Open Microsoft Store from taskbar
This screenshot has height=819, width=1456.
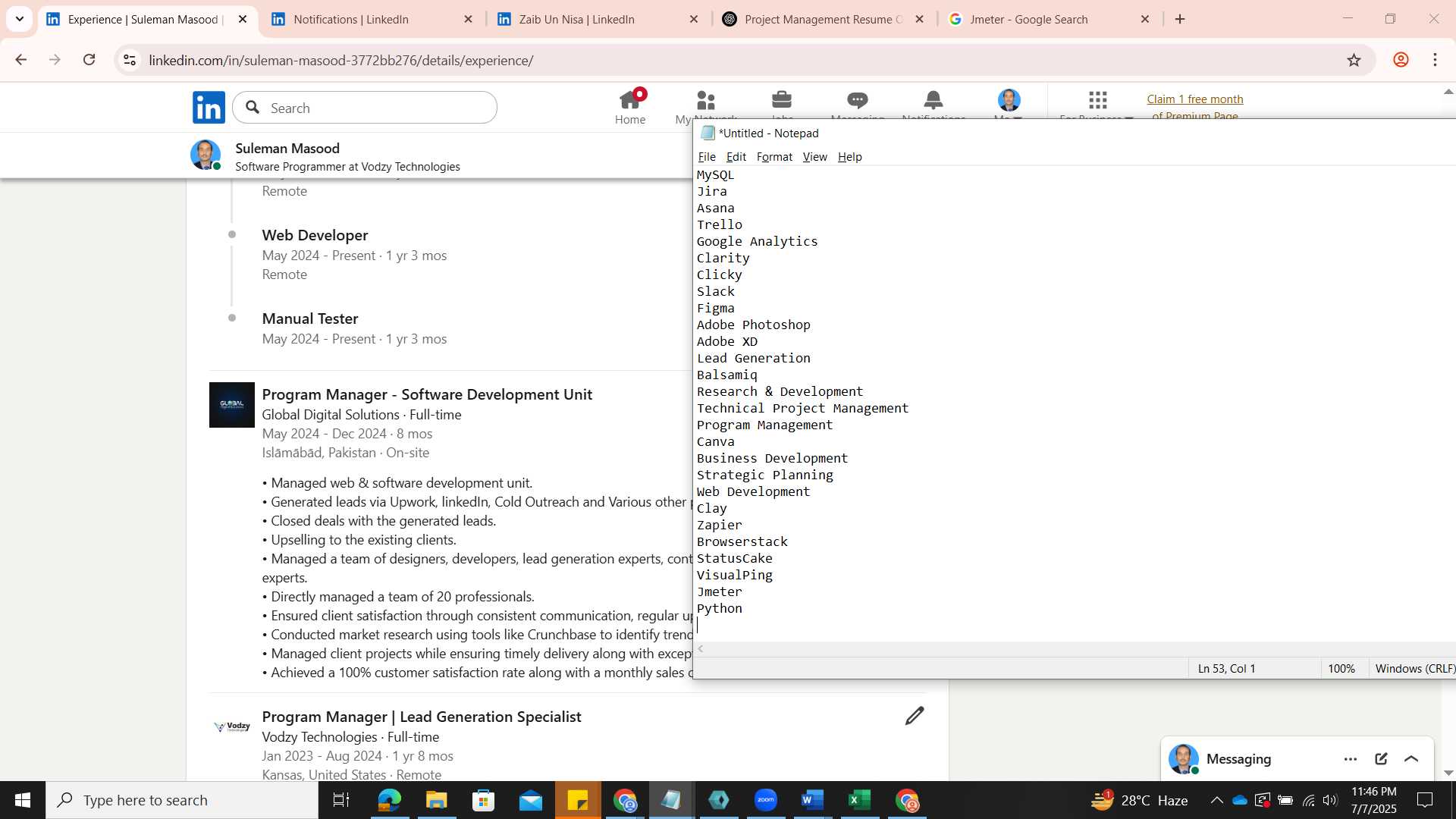tap(483, 800)
